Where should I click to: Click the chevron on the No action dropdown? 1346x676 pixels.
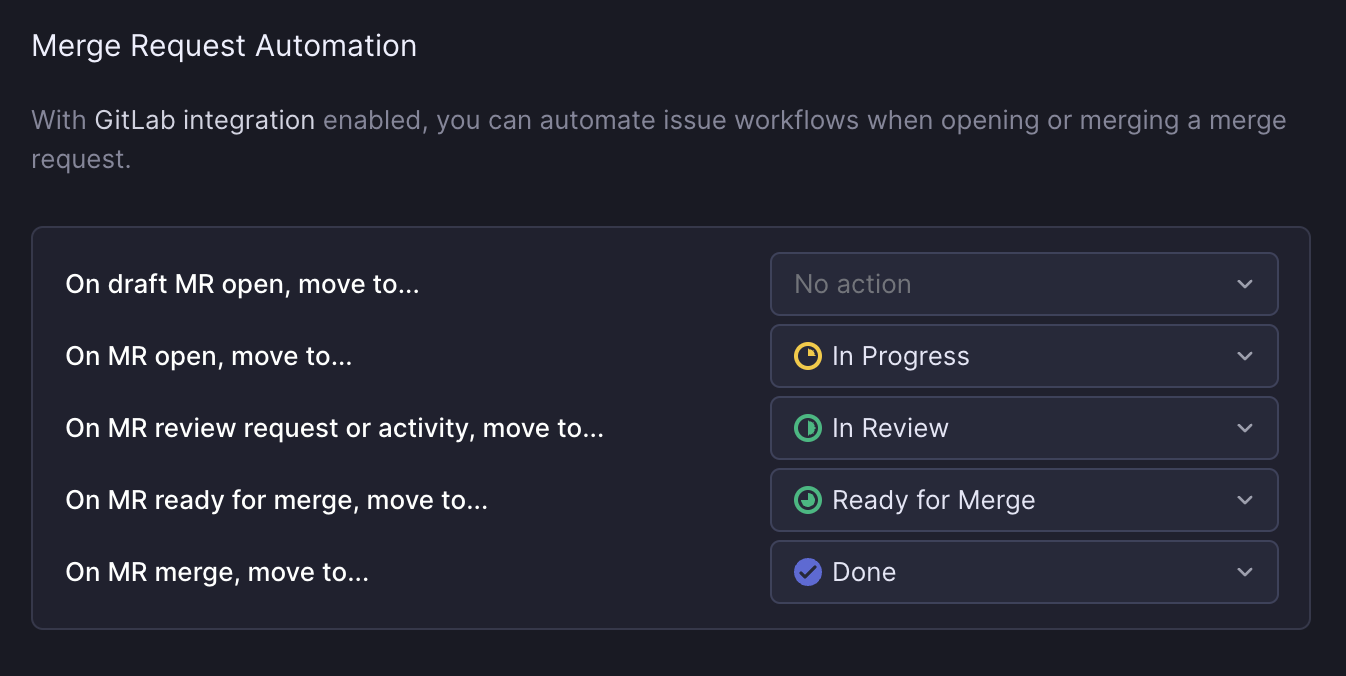click(x=1245, y=284)
